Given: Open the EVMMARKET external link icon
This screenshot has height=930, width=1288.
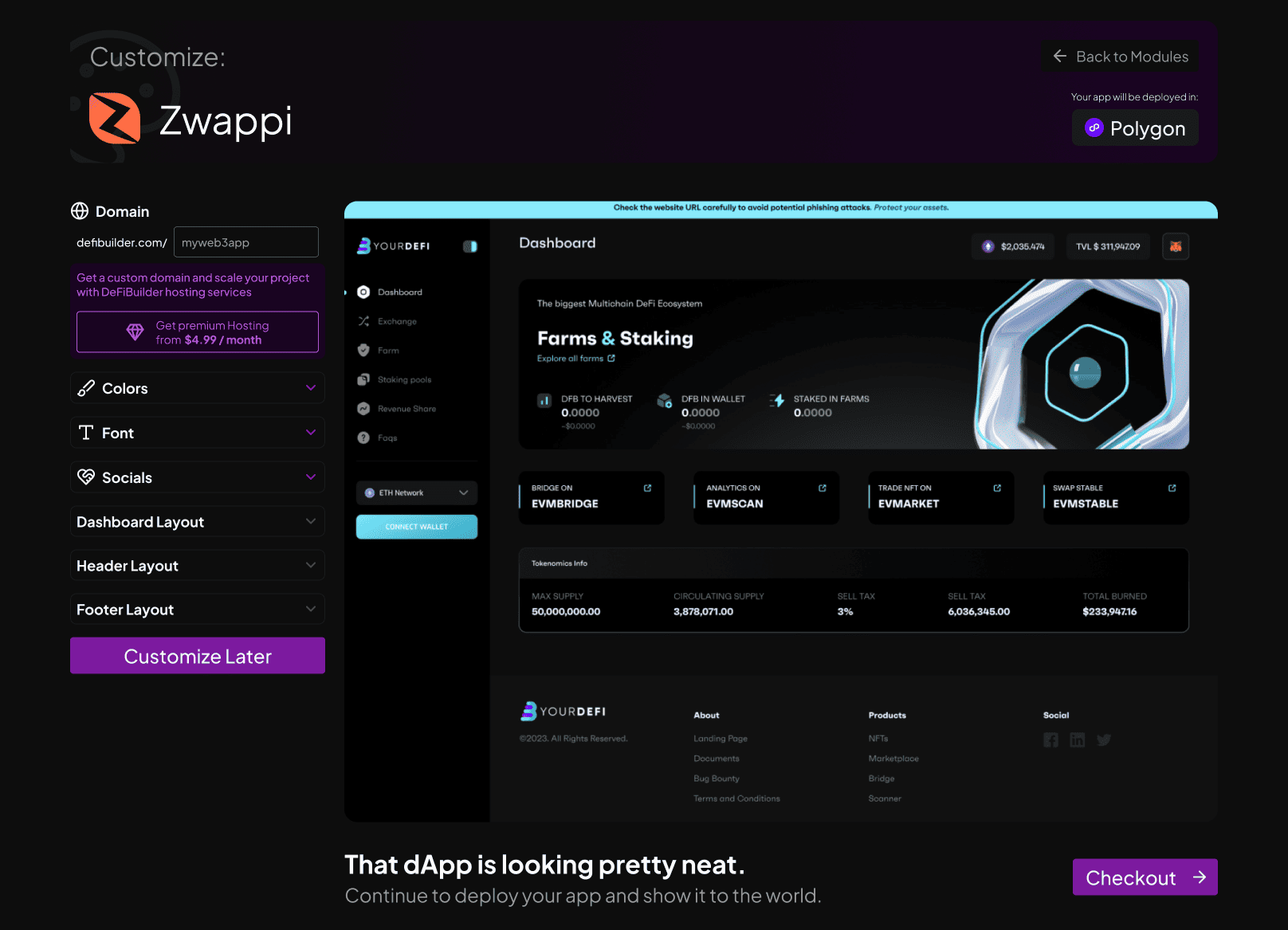Looking at the screenshot, I should pos(997,488).
